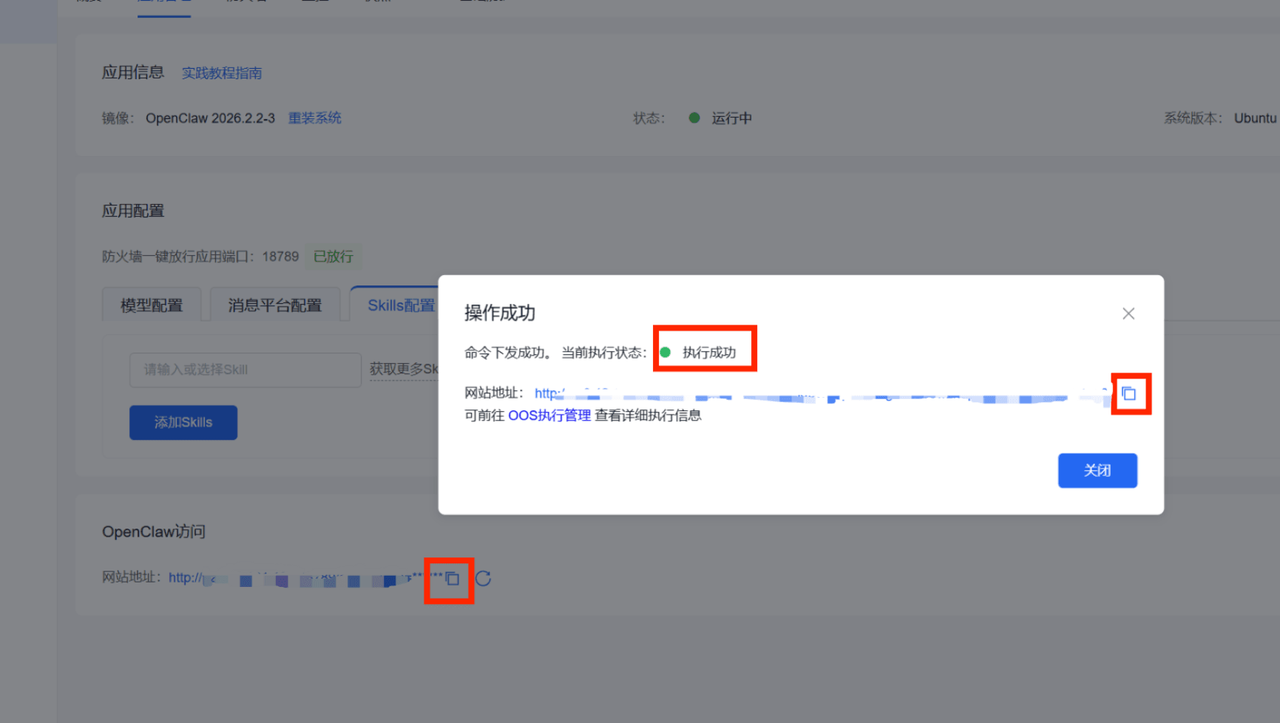Click the green 已放行 firewall badge

pos(334,256)
